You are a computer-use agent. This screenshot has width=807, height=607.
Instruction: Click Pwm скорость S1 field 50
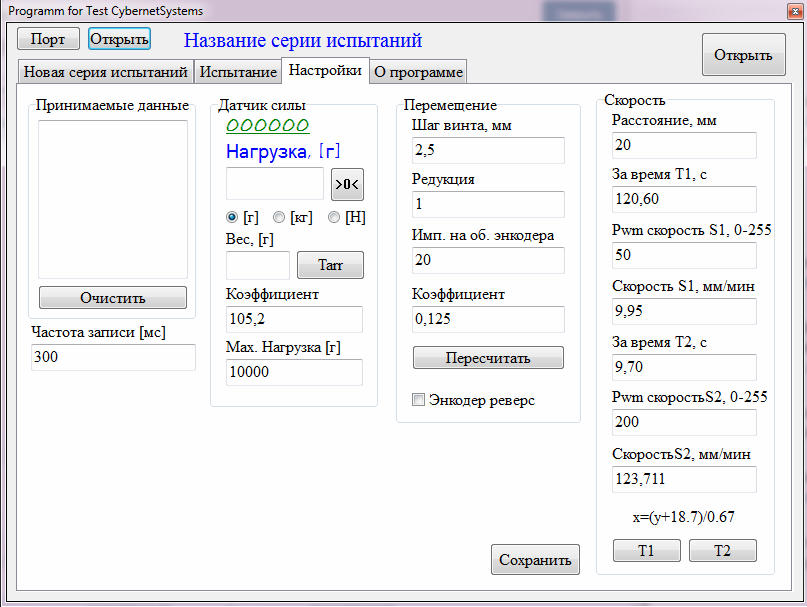tap(685, 255)
